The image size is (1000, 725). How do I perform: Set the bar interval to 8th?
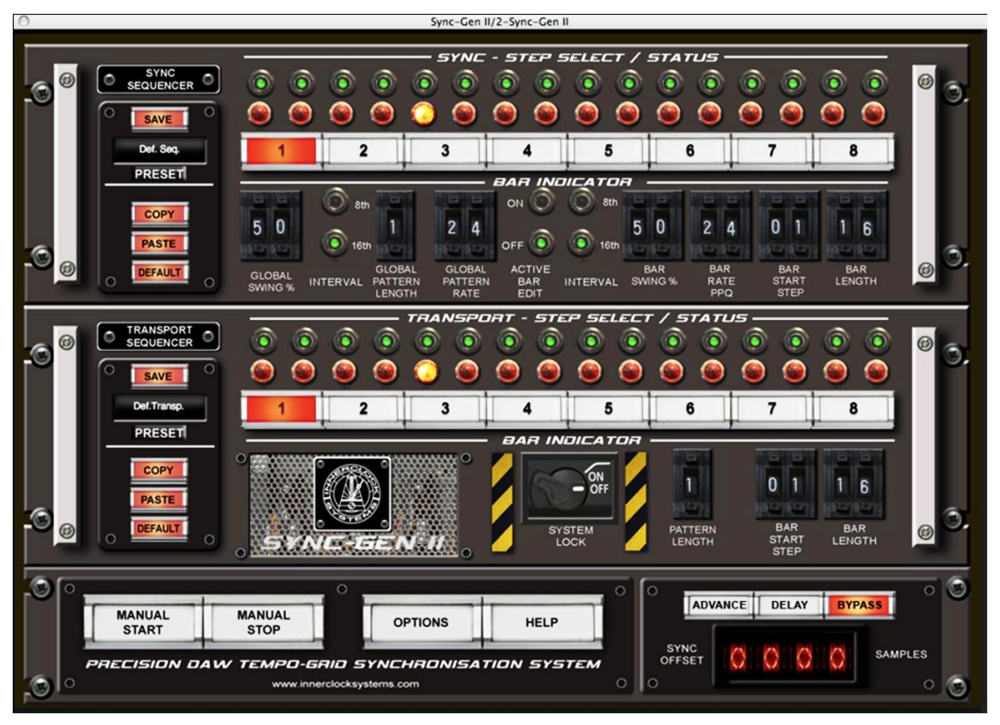click(581, 201)
